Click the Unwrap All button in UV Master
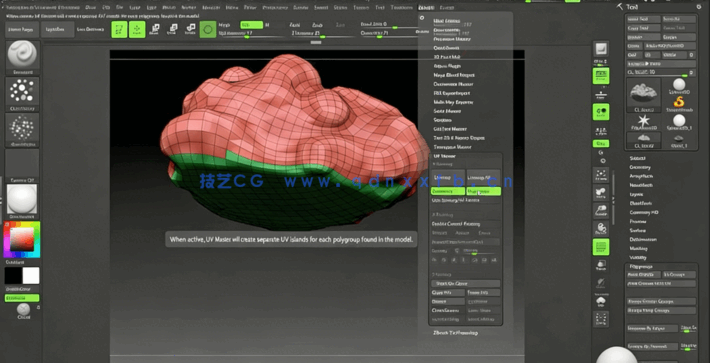This screenshot has height=363, width=710. (x=484, y=177)
